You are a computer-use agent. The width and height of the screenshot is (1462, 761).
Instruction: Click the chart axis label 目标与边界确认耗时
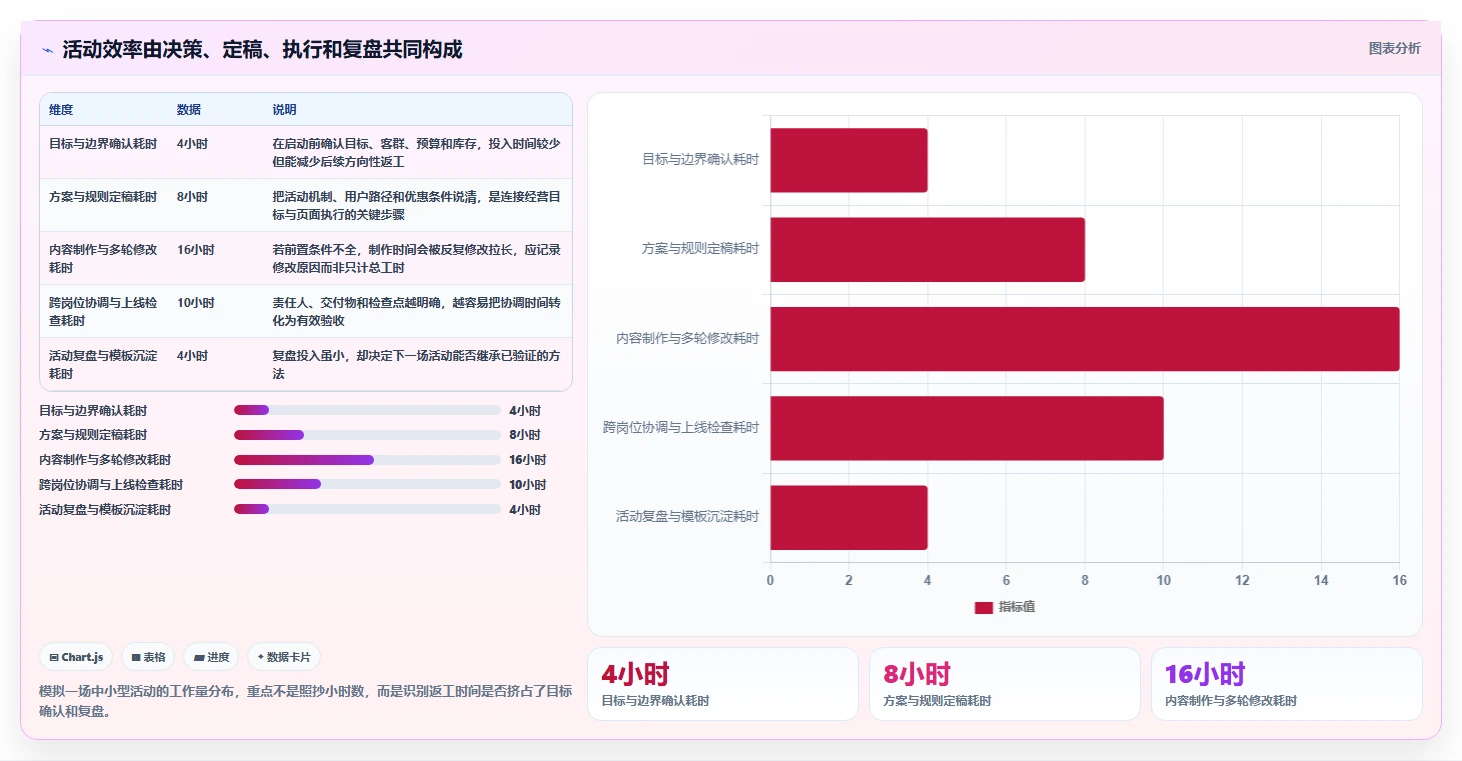[700, 160]
